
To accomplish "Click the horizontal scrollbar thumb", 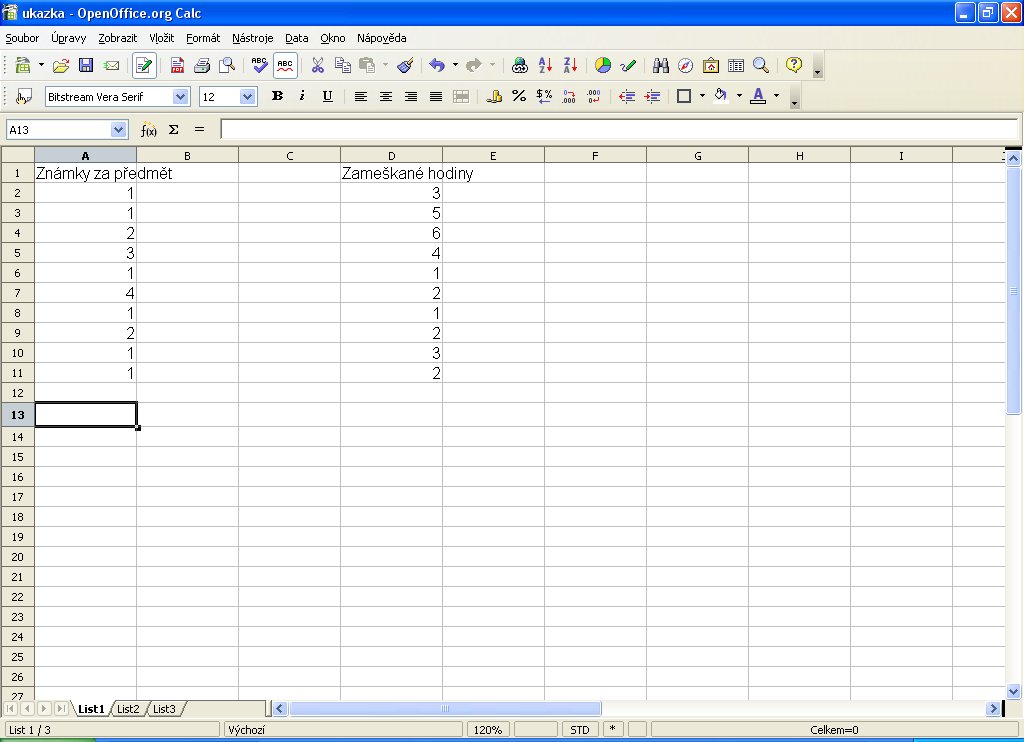I will (x=445, y=709).
